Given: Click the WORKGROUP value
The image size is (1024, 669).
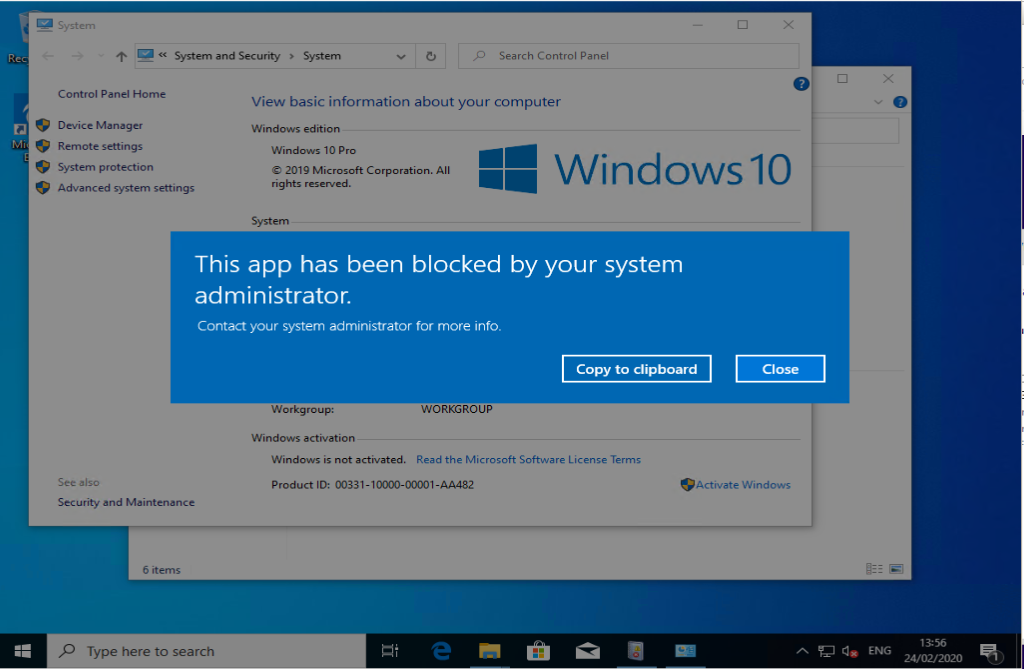Looking at the screenshot, I should pos(456,409).
